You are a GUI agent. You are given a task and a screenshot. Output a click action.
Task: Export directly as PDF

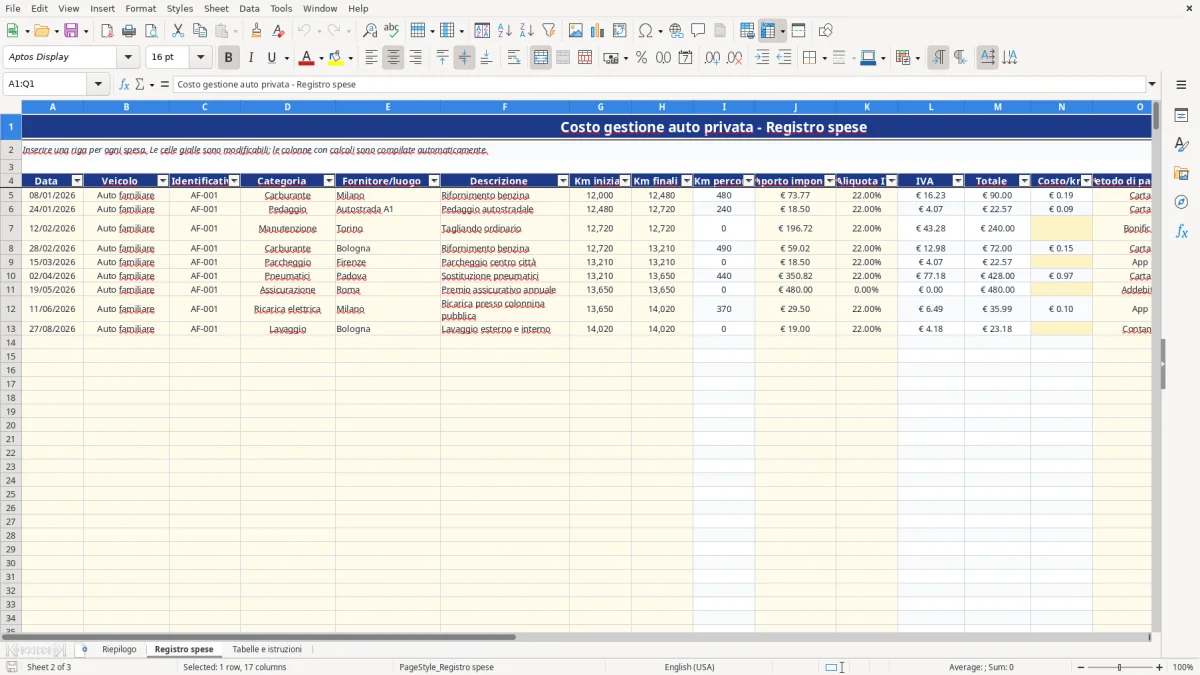(107, 31)
